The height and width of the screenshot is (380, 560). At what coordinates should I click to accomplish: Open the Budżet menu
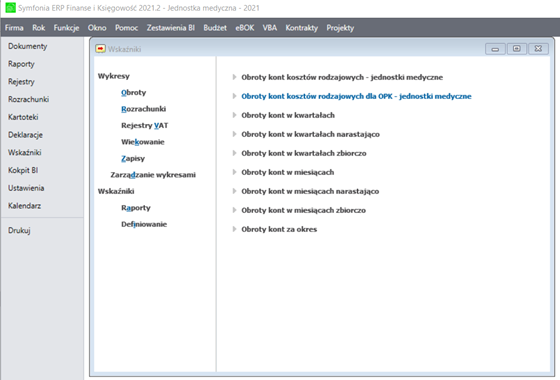tap(215, 28)
